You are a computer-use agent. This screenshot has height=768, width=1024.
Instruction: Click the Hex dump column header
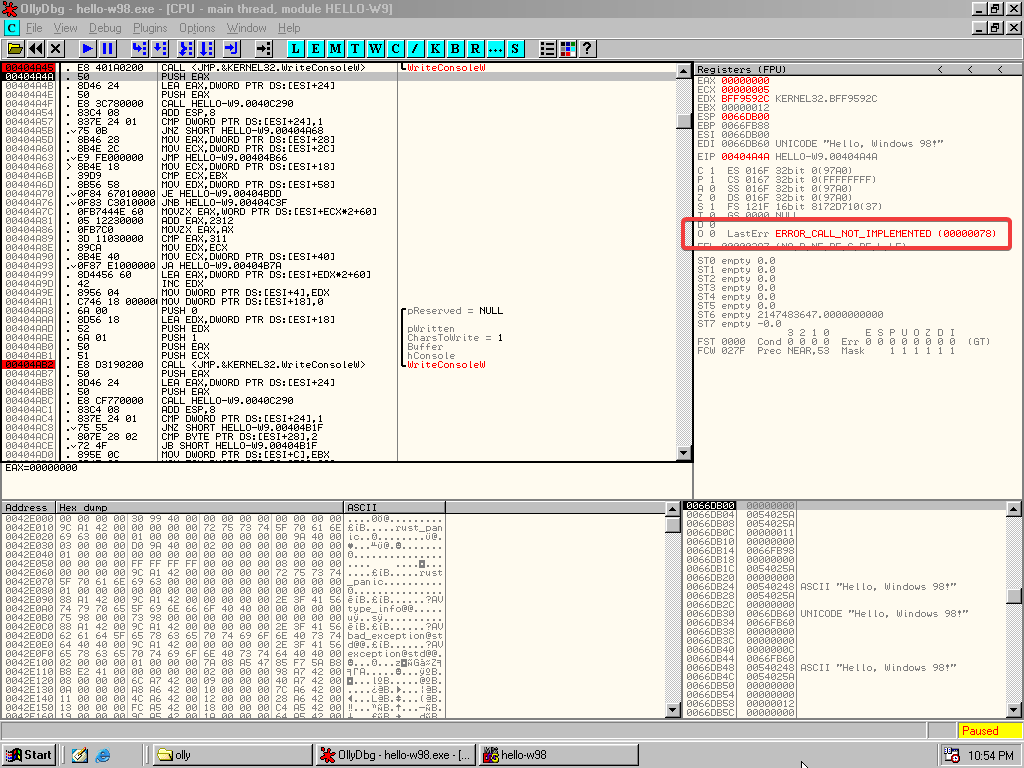pyautogui.click(x=199, y=507)
